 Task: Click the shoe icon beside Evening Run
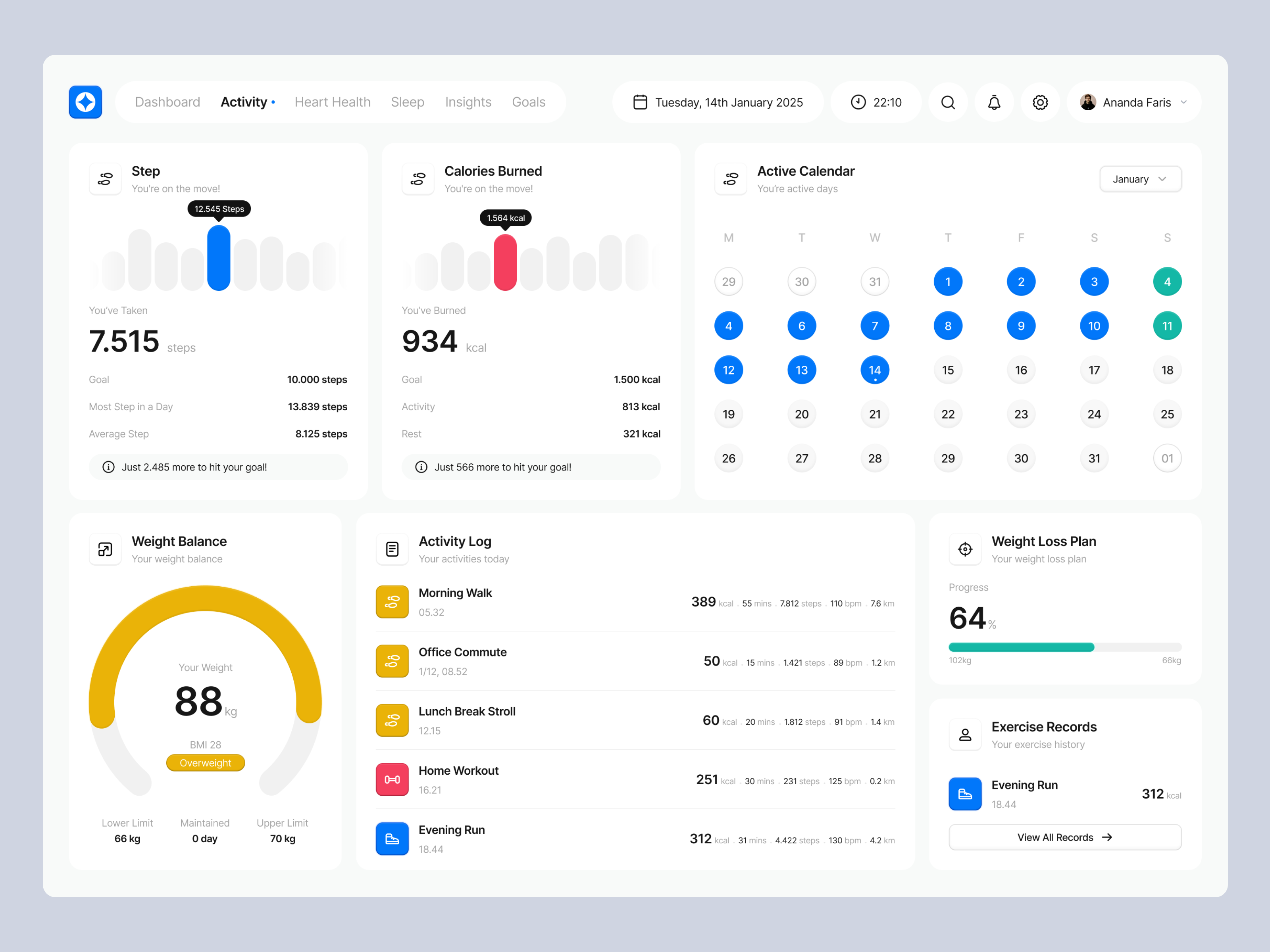[392, 839]
